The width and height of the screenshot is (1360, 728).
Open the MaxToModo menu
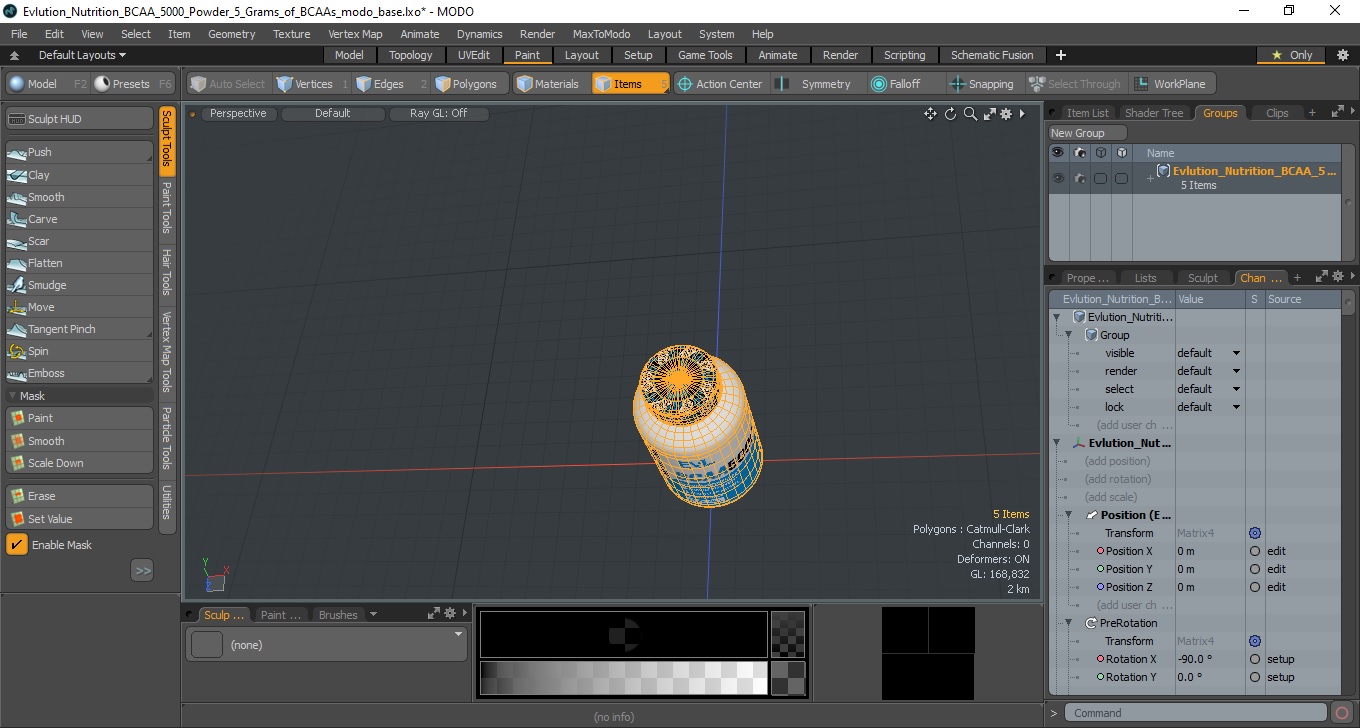coord(601,34)
